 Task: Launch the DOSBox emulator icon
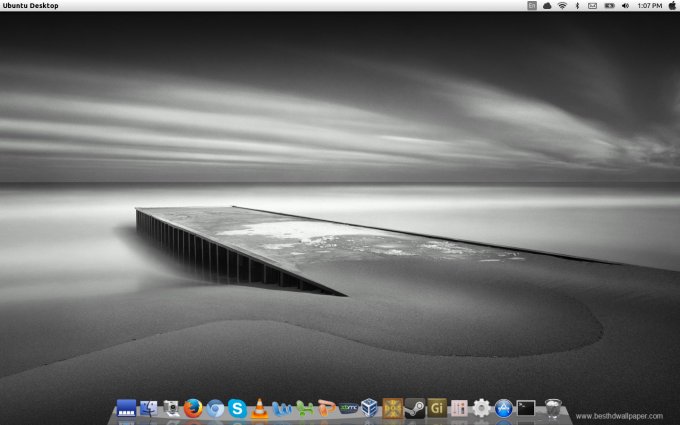pyautogui.click(x=392, y=409)
